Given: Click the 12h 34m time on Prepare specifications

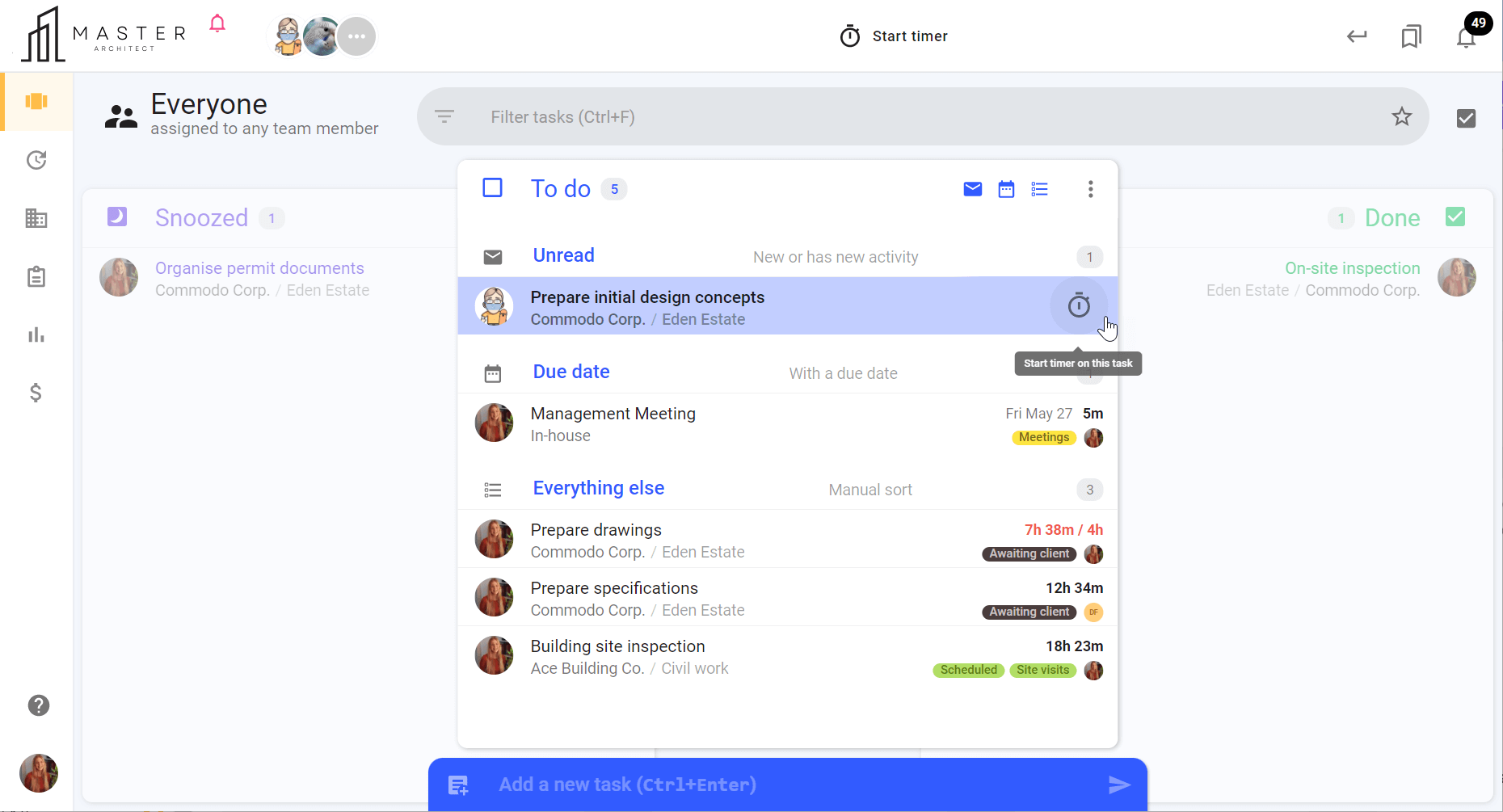Looking at the screenshot, I should [x=1074, y=588].
